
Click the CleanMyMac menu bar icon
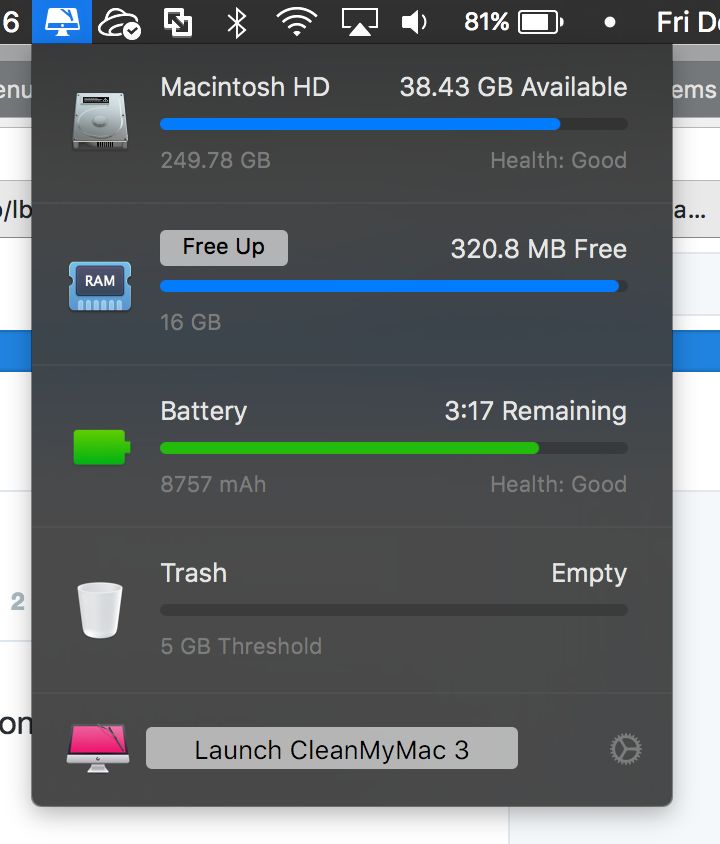tap(62, 22)
